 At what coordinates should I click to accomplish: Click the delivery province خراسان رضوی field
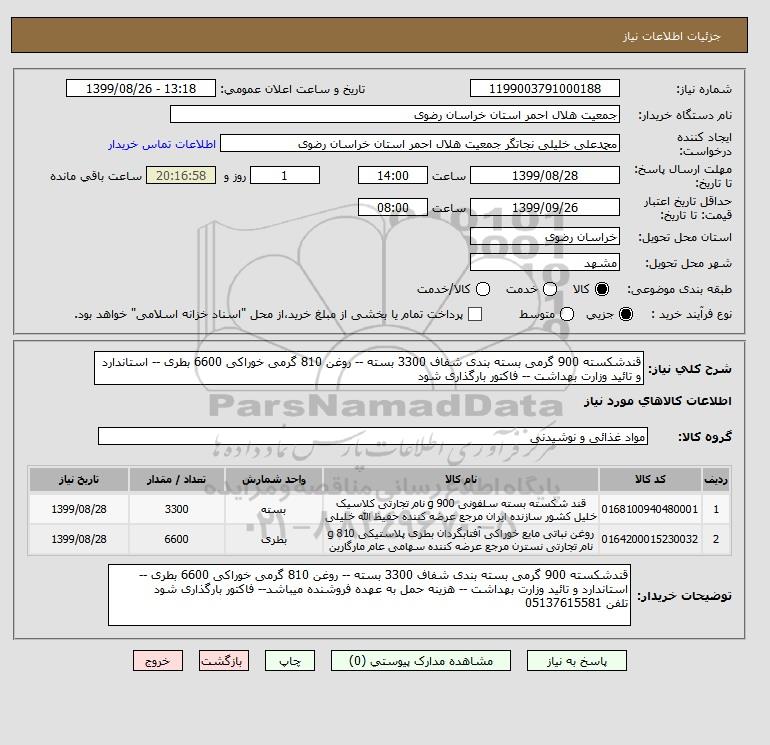click(x=545, y=237)
